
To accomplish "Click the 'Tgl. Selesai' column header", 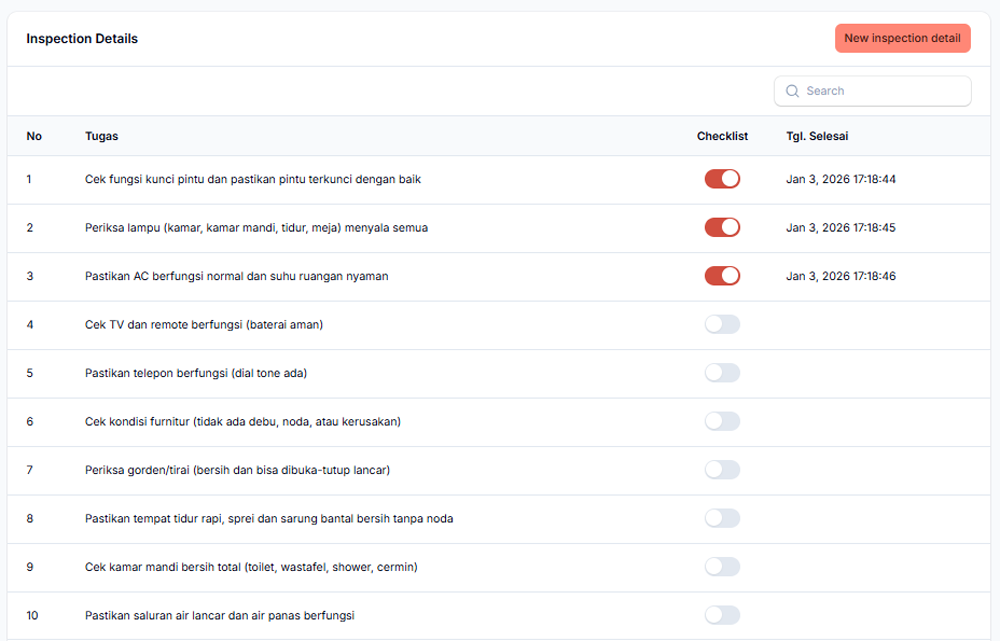I will [817, 136].
